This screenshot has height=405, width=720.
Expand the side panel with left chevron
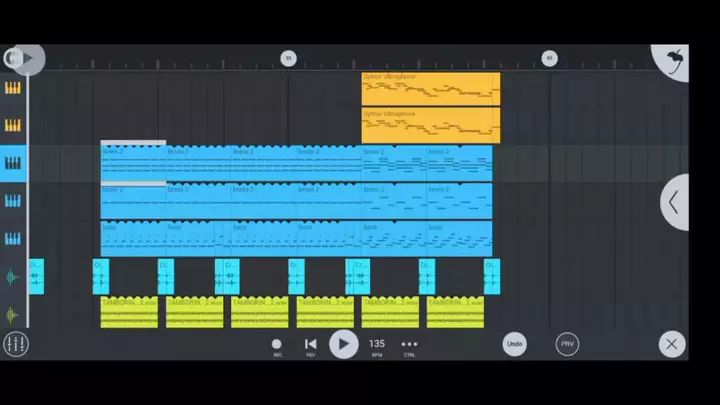point(674,202)
